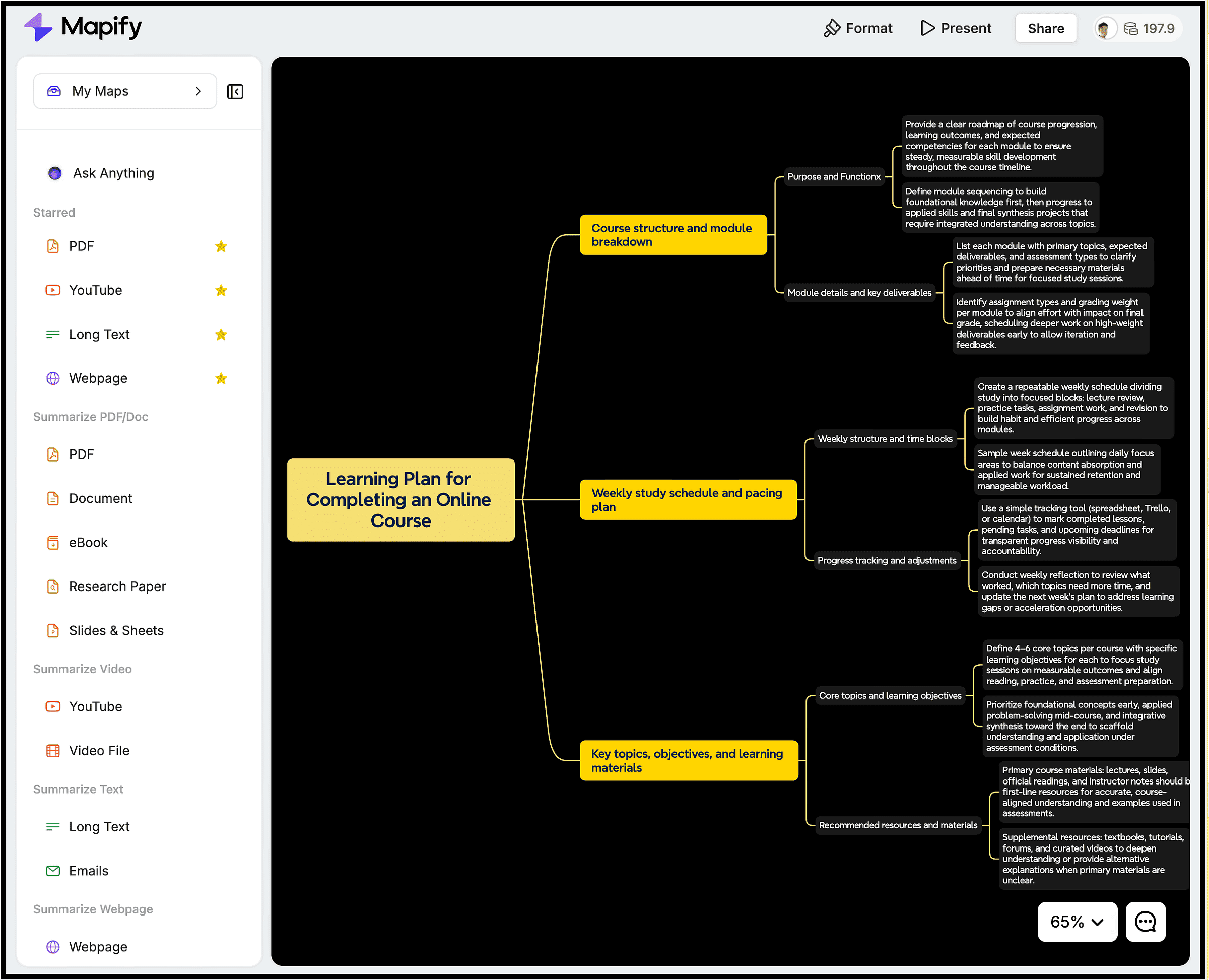Select the yellow central Learning Plan node
Screen dimensions: 1209x980
pyautogui.click(x=400, y=499)
